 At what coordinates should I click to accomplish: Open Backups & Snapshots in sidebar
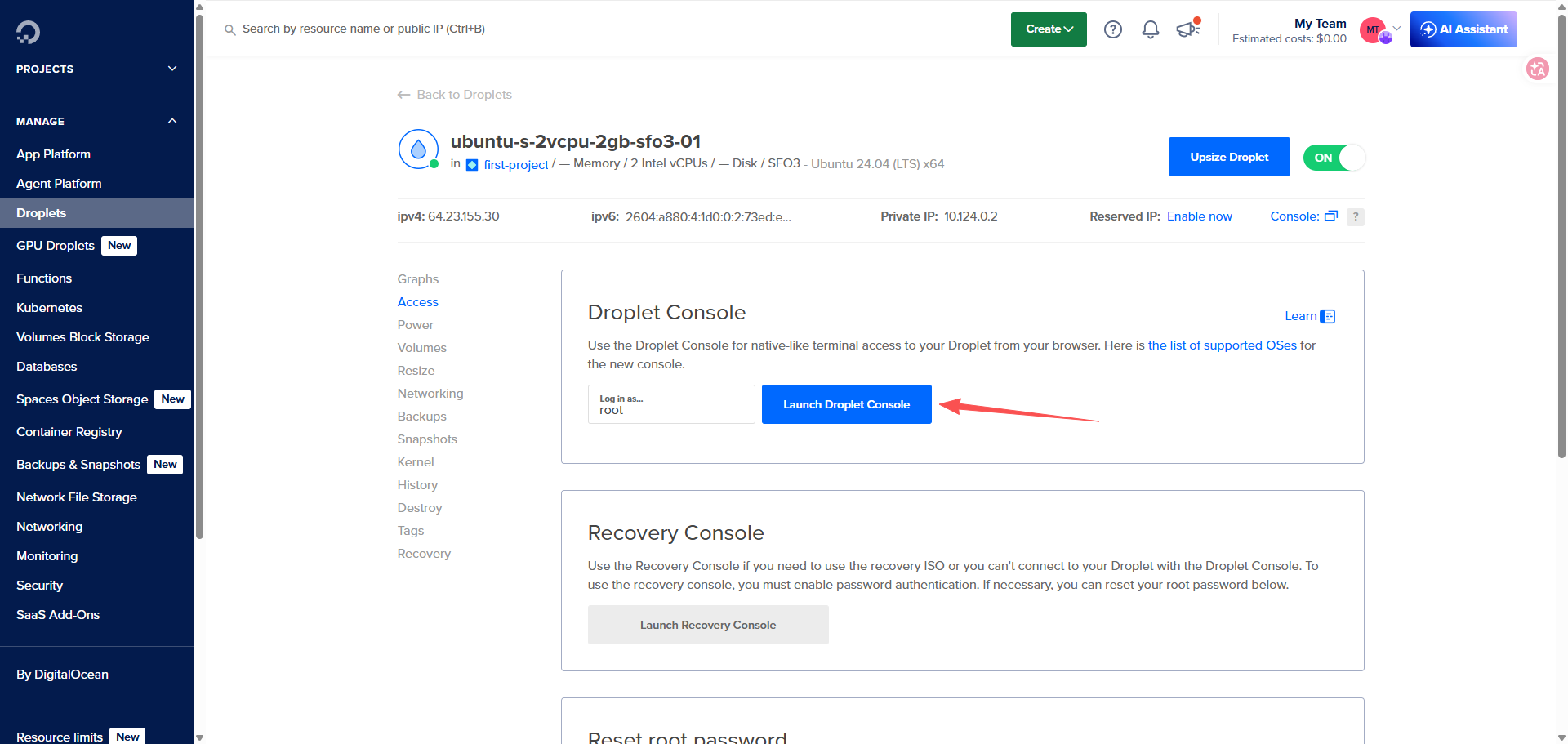(x=78, y=465)
